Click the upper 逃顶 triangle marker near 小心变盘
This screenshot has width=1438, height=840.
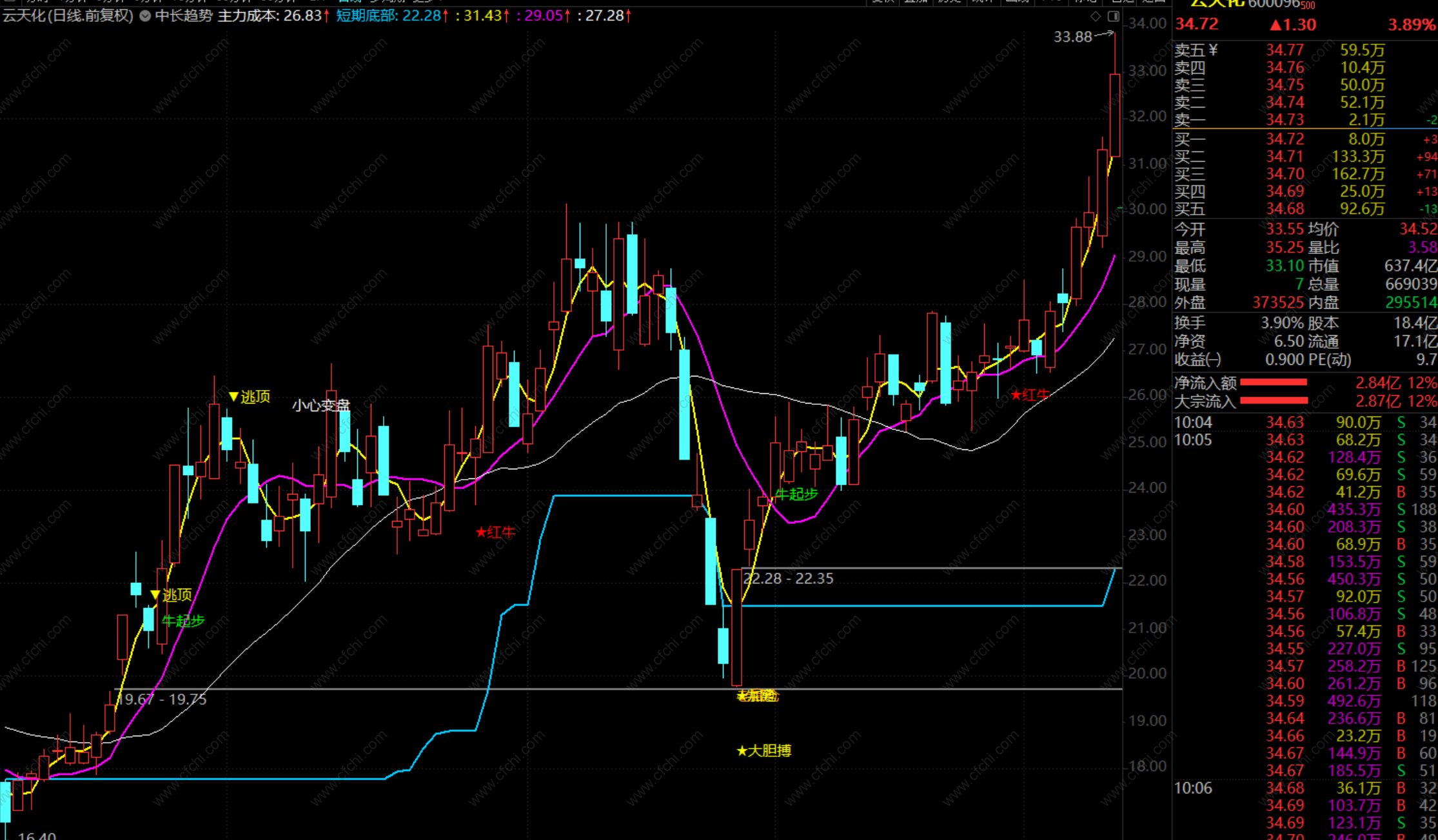[234, 396]
